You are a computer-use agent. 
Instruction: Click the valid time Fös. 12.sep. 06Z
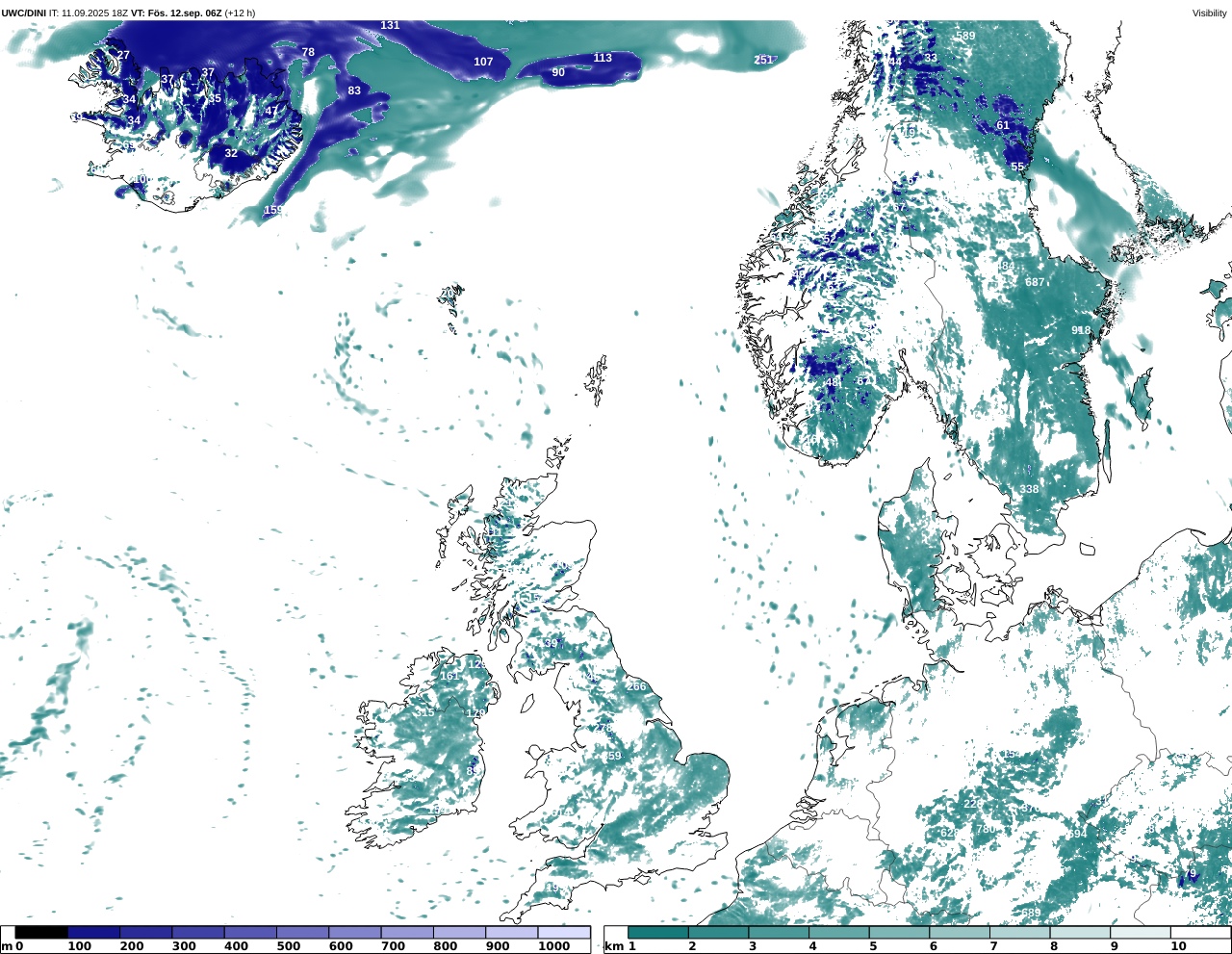(186, 13)
